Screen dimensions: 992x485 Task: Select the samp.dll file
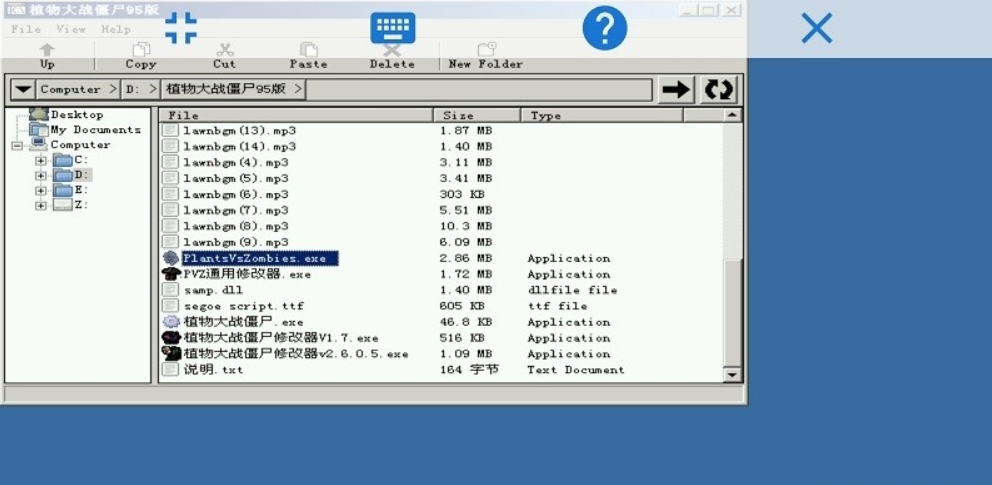click(212, 290)
